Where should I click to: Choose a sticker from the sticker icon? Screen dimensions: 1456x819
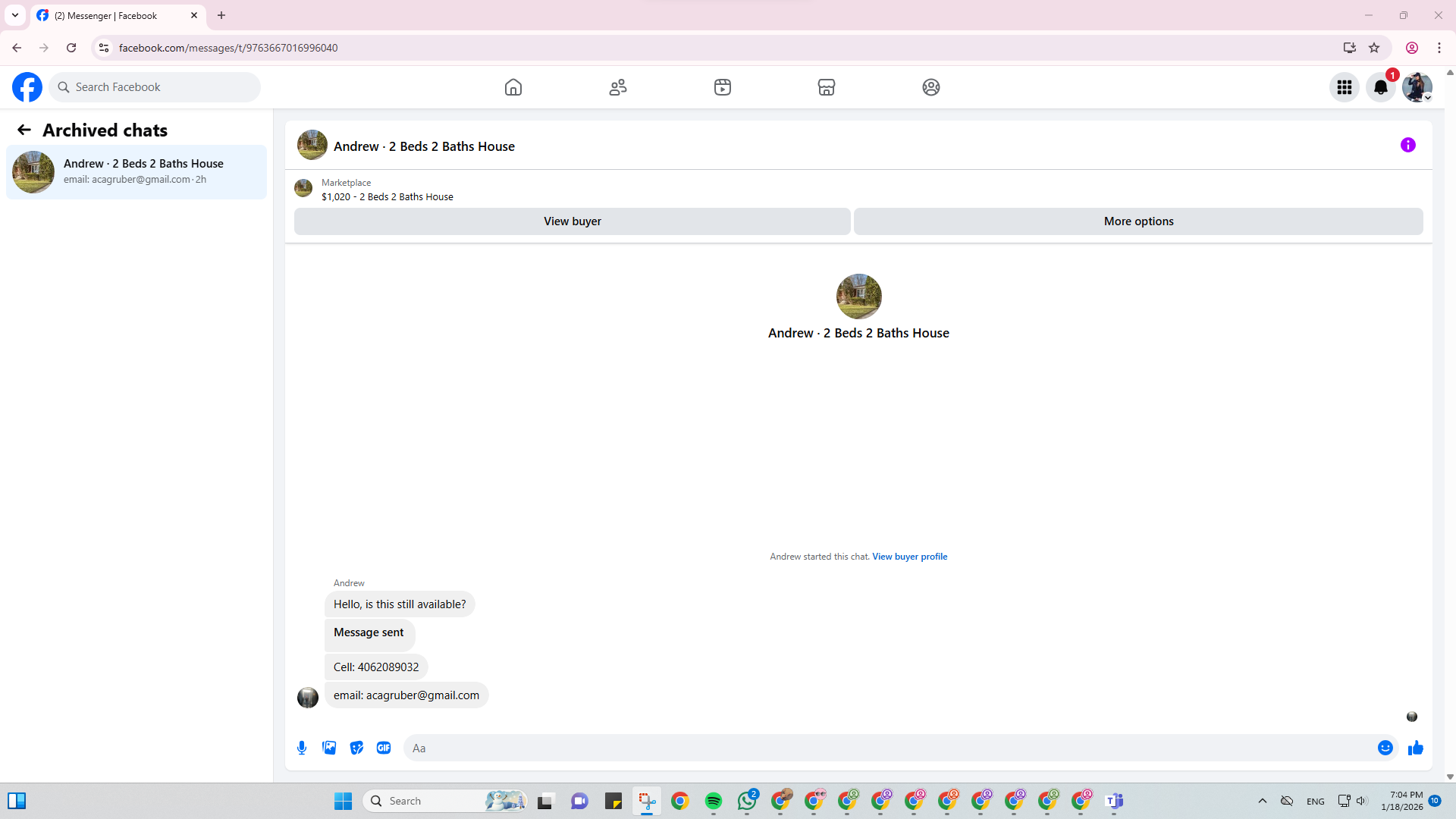(356, 748)
